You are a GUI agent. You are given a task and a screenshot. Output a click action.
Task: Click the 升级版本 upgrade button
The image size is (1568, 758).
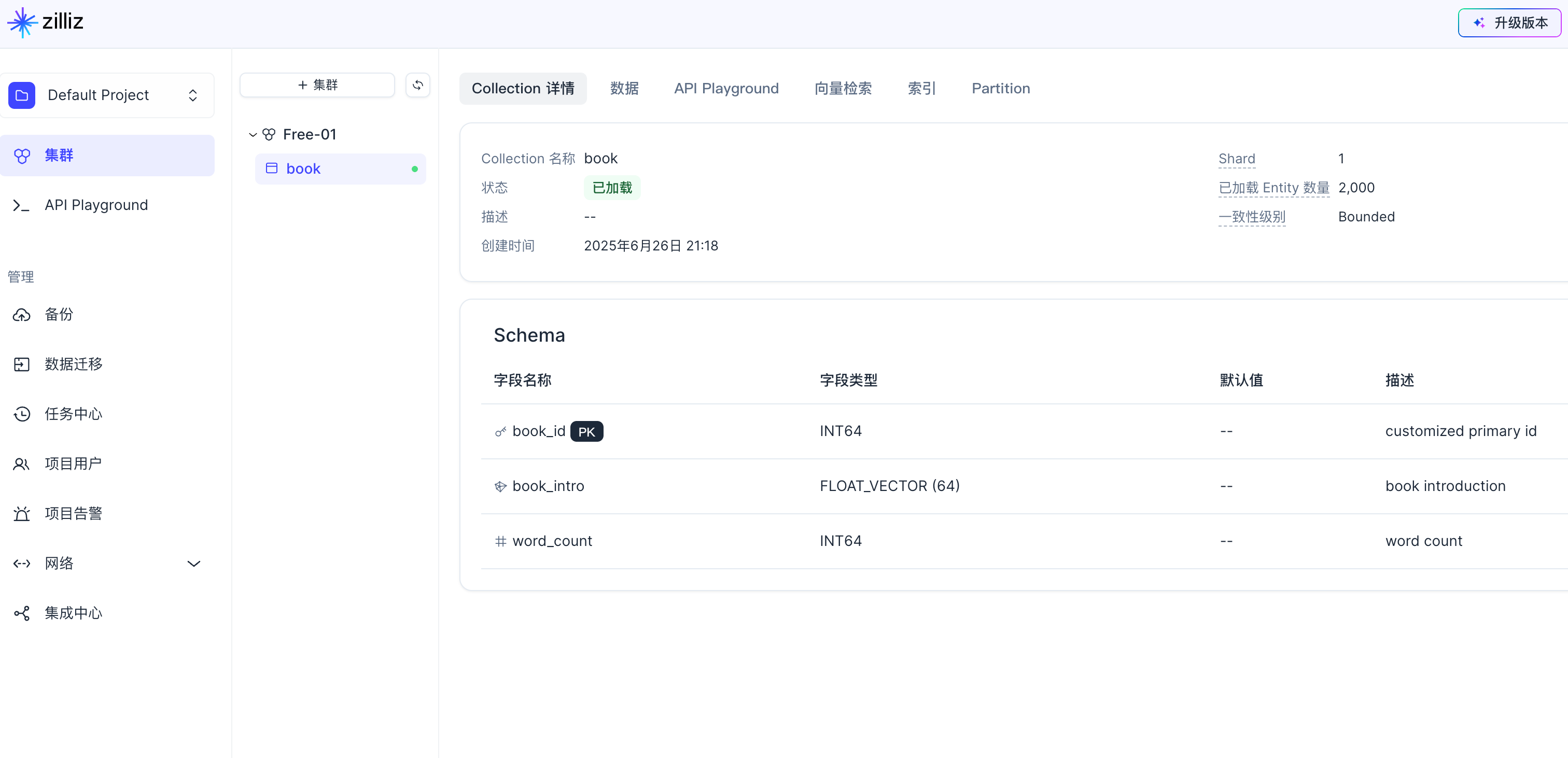tap(1509, 22)
